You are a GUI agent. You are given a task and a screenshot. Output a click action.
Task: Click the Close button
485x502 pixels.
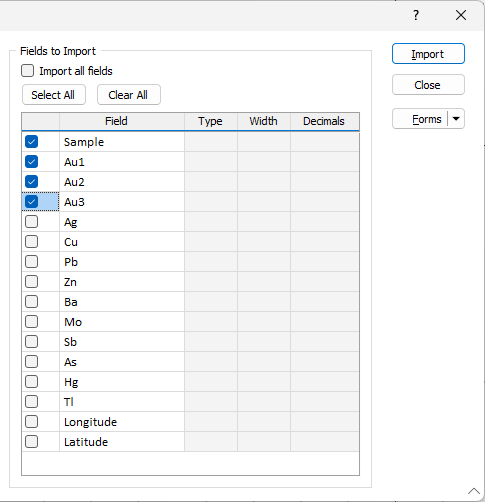[x=428, y=85]
